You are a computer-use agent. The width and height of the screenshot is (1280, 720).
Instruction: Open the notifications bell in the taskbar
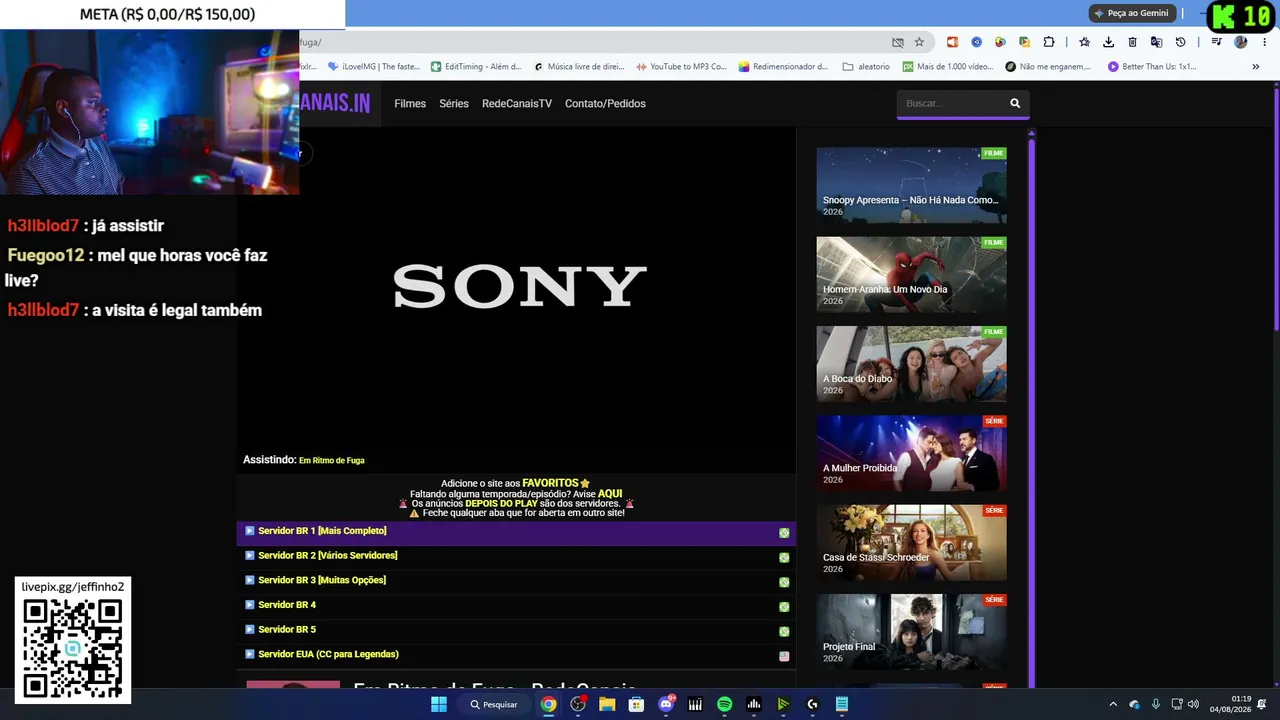tap(1262, 704)
